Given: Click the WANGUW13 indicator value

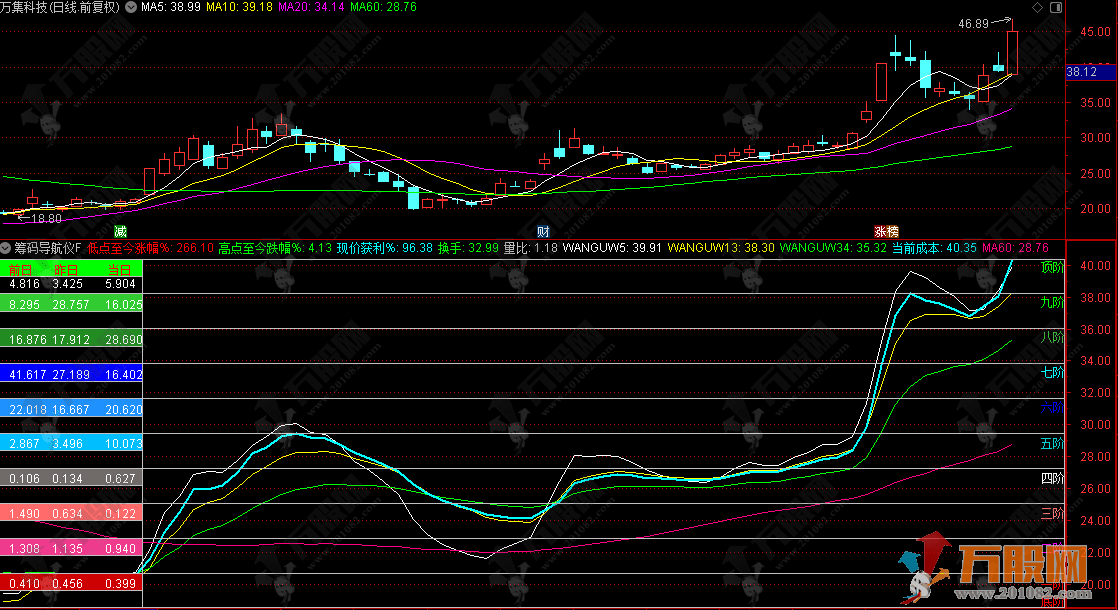Looking at the screenshot, I should pos(720,247).
